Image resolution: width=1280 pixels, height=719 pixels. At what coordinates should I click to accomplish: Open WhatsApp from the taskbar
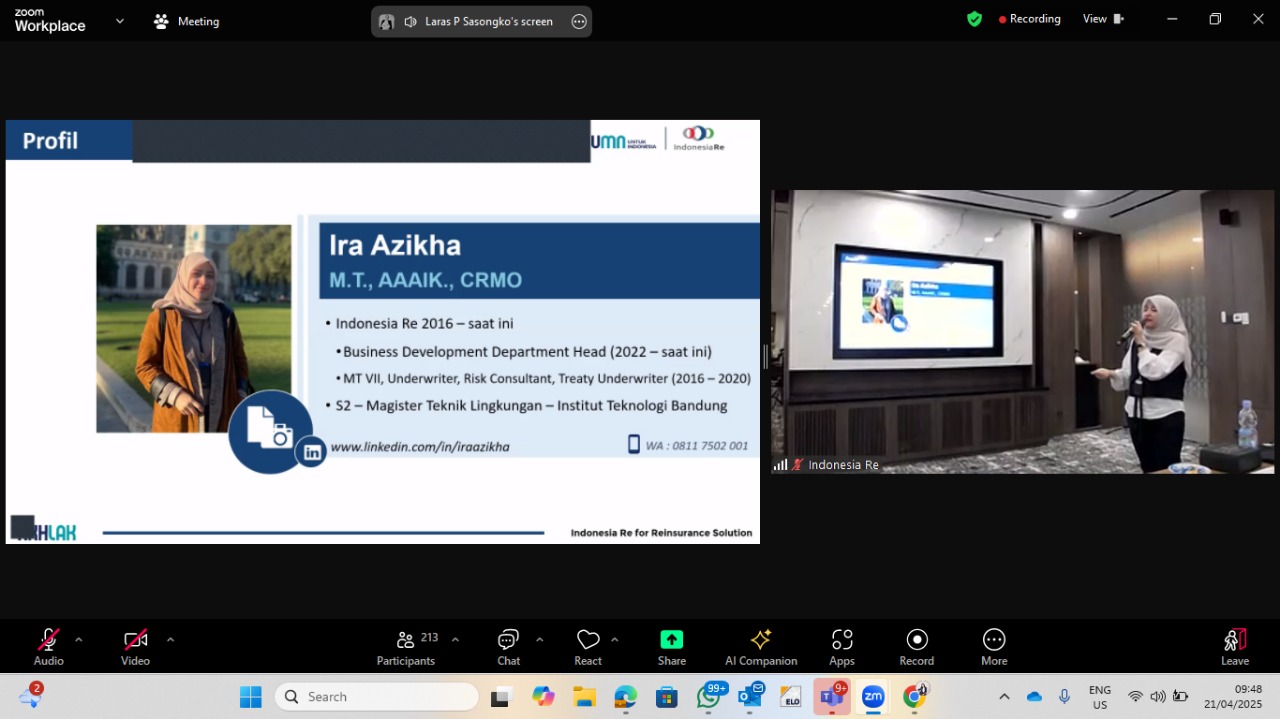pyautogui.click(x=709, y=697)
